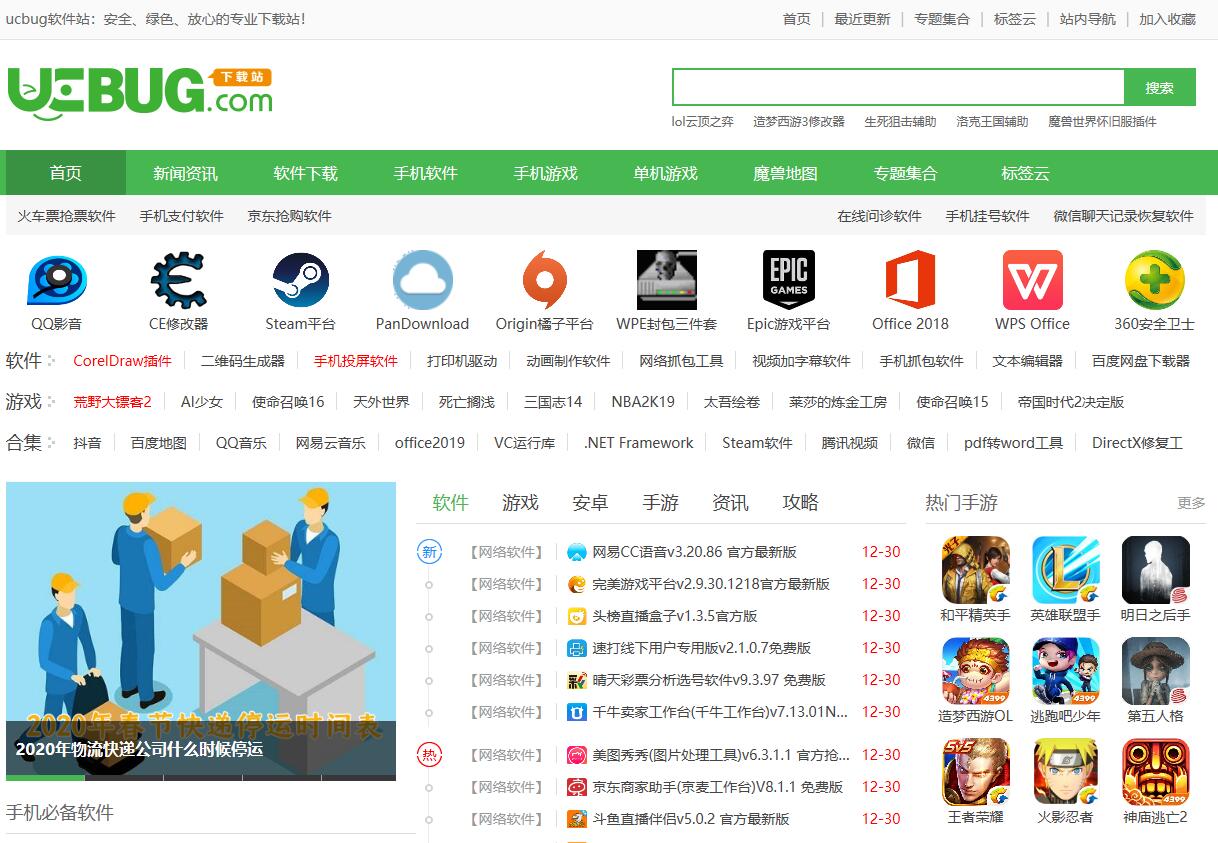Image resolution: width=1218 pixels, height=843 pixels.
Task: Open the WPS Office icon
Action: coord(1033,280)
